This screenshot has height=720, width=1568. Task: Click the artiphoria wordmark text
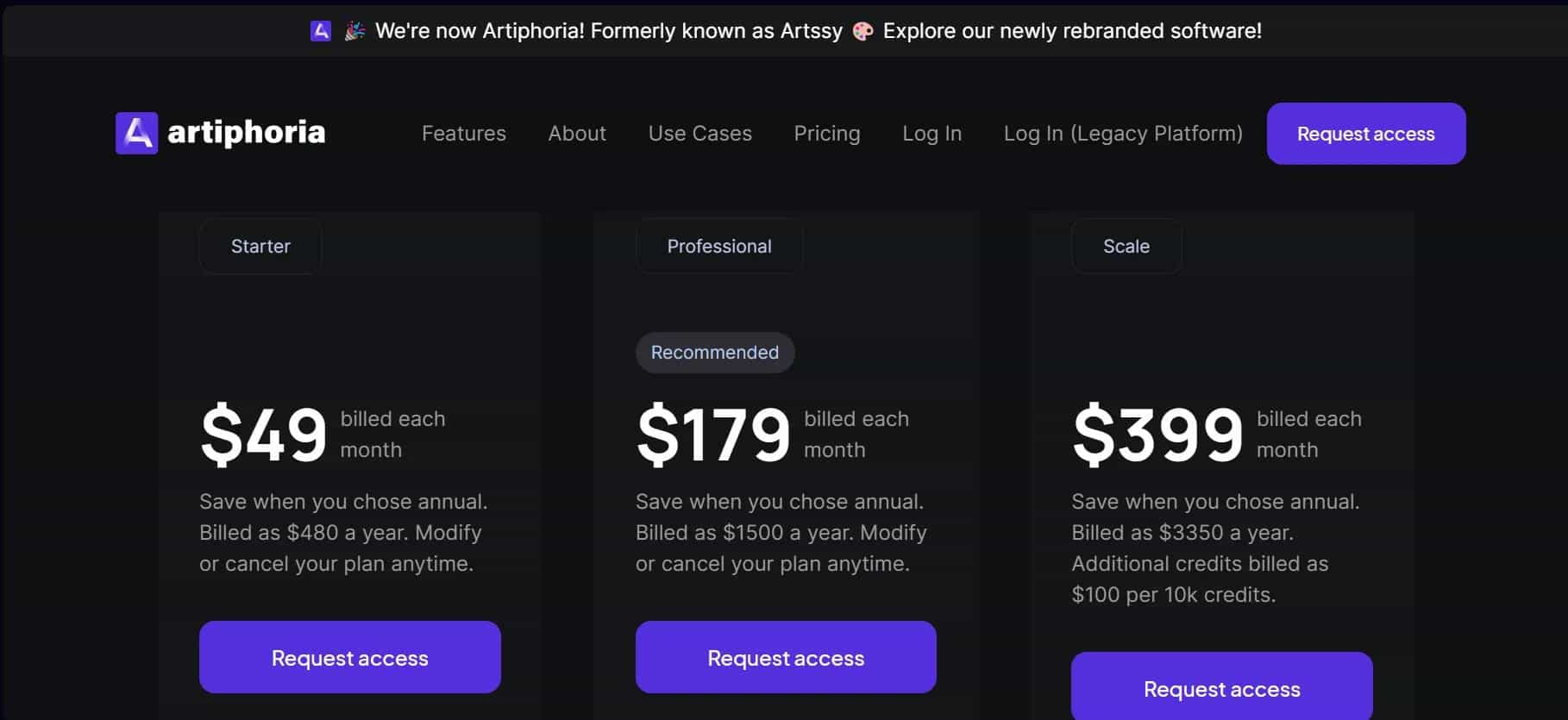(x=246, y=133)
